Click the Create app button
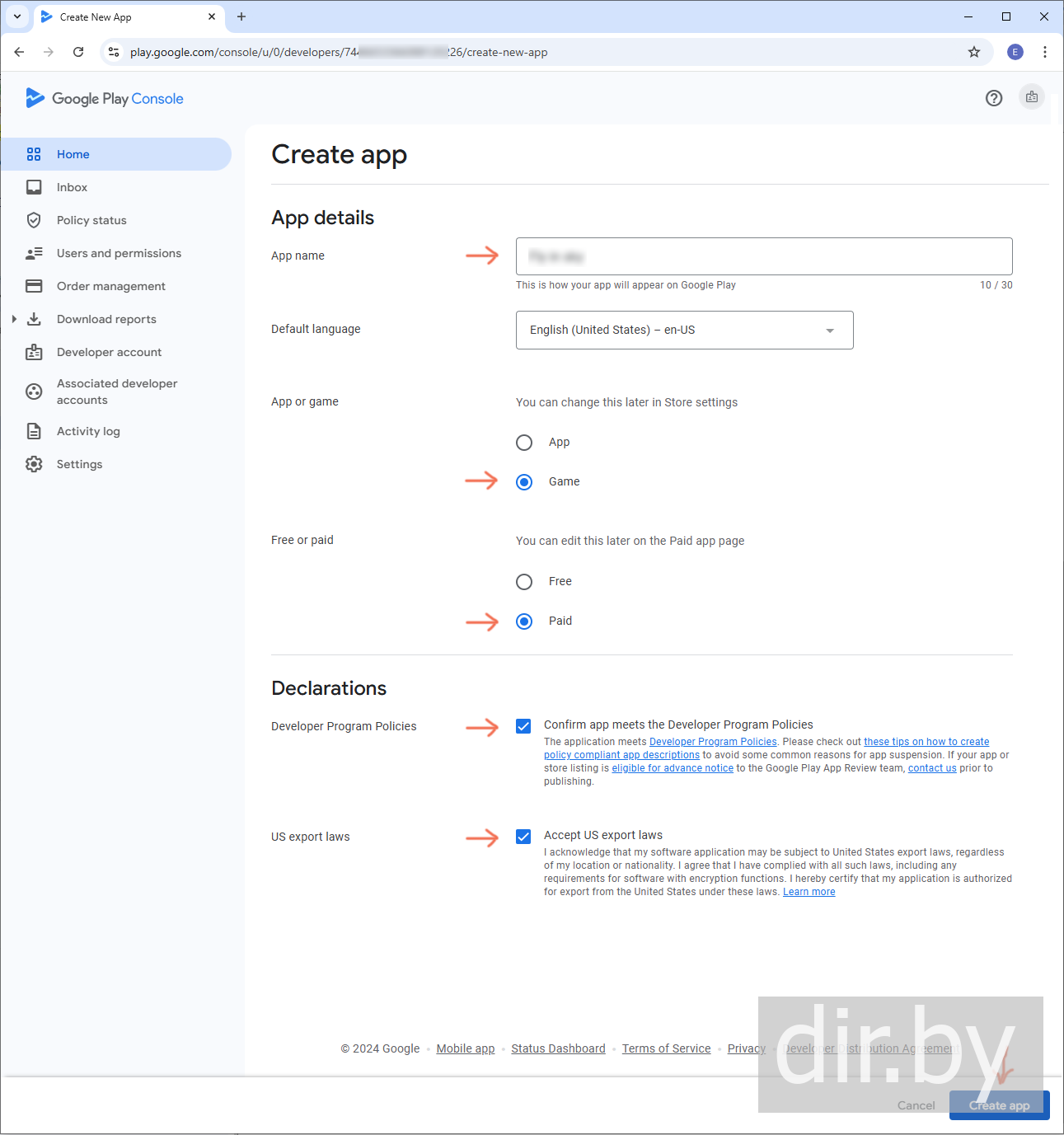The height and width of the screenshot is (1135, 1064). coord(1000,1105)
